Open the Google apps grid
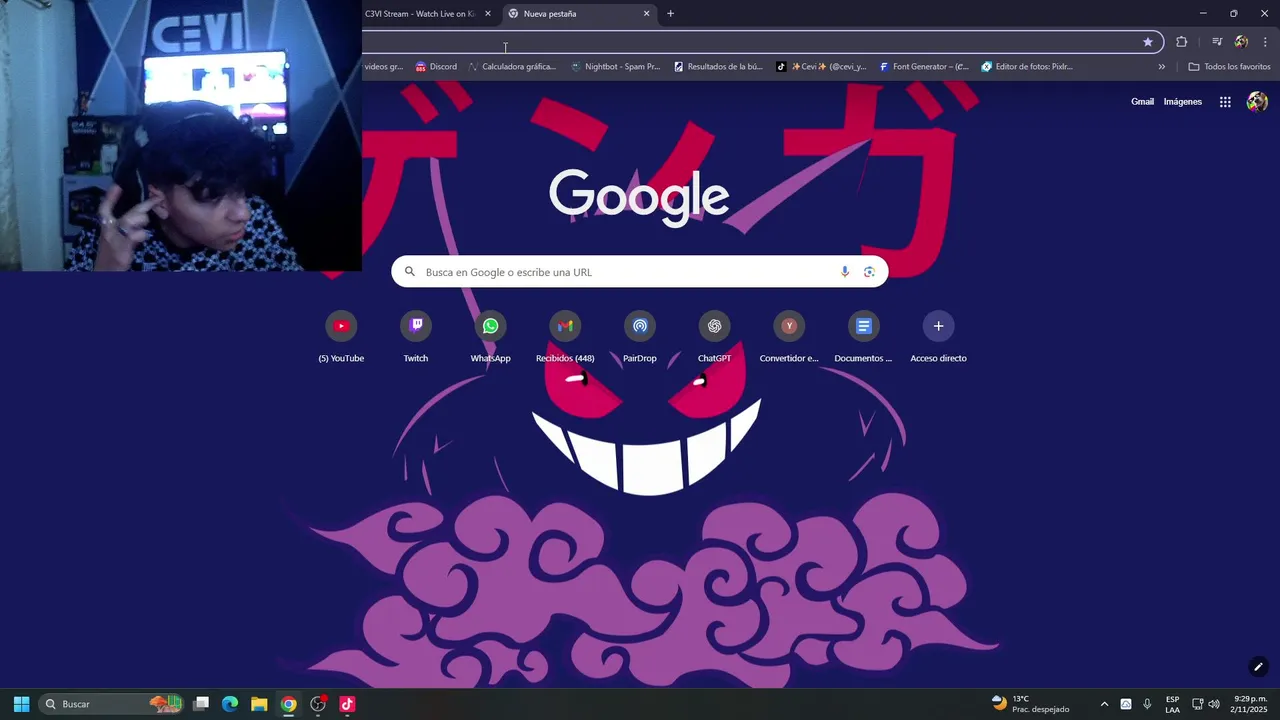 pyautogui.click(x=1225, y=102)
